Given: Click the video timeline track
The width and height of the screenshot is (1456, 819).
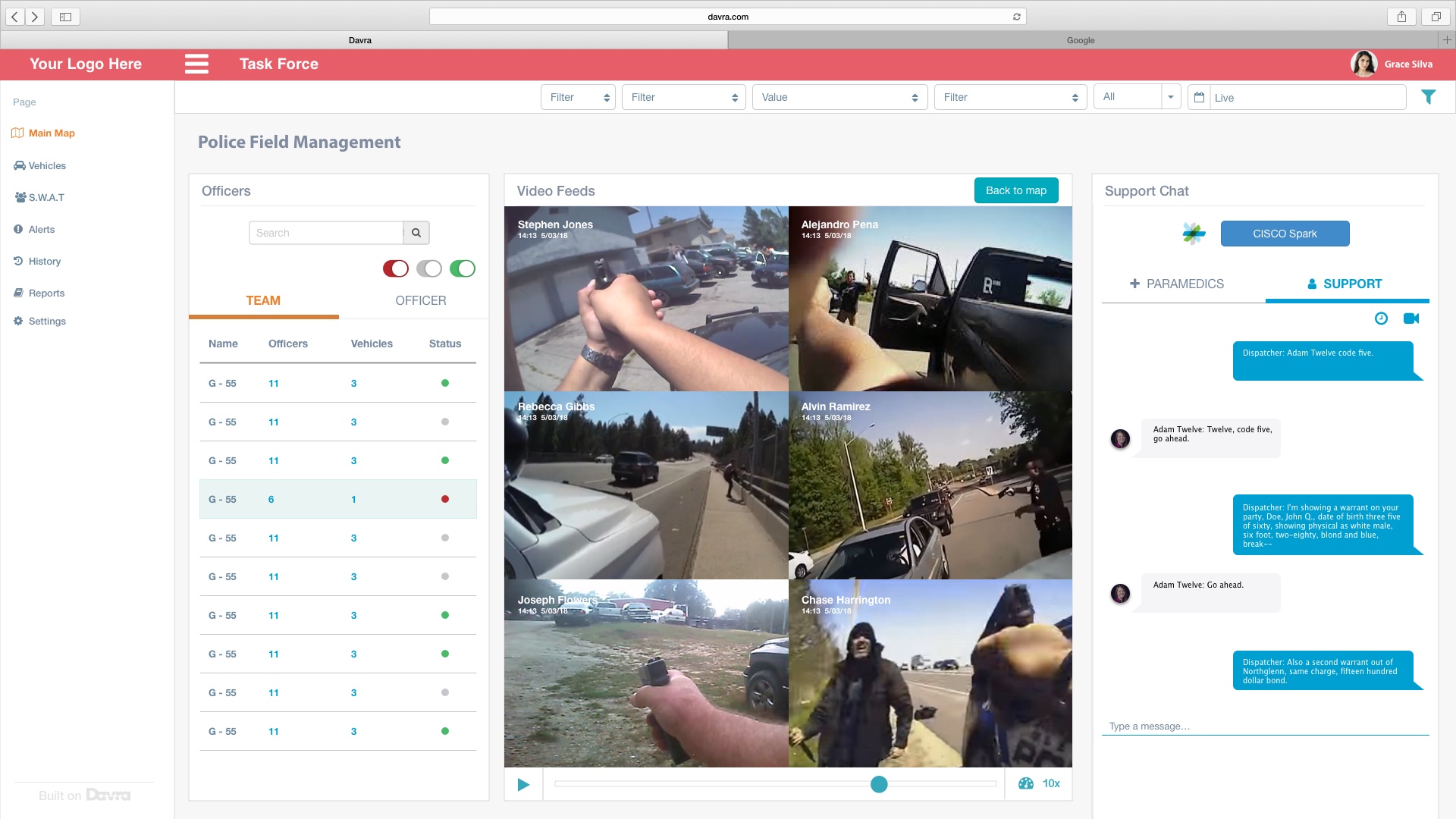Looking at the screenshot, I should (x=775, y=784).
